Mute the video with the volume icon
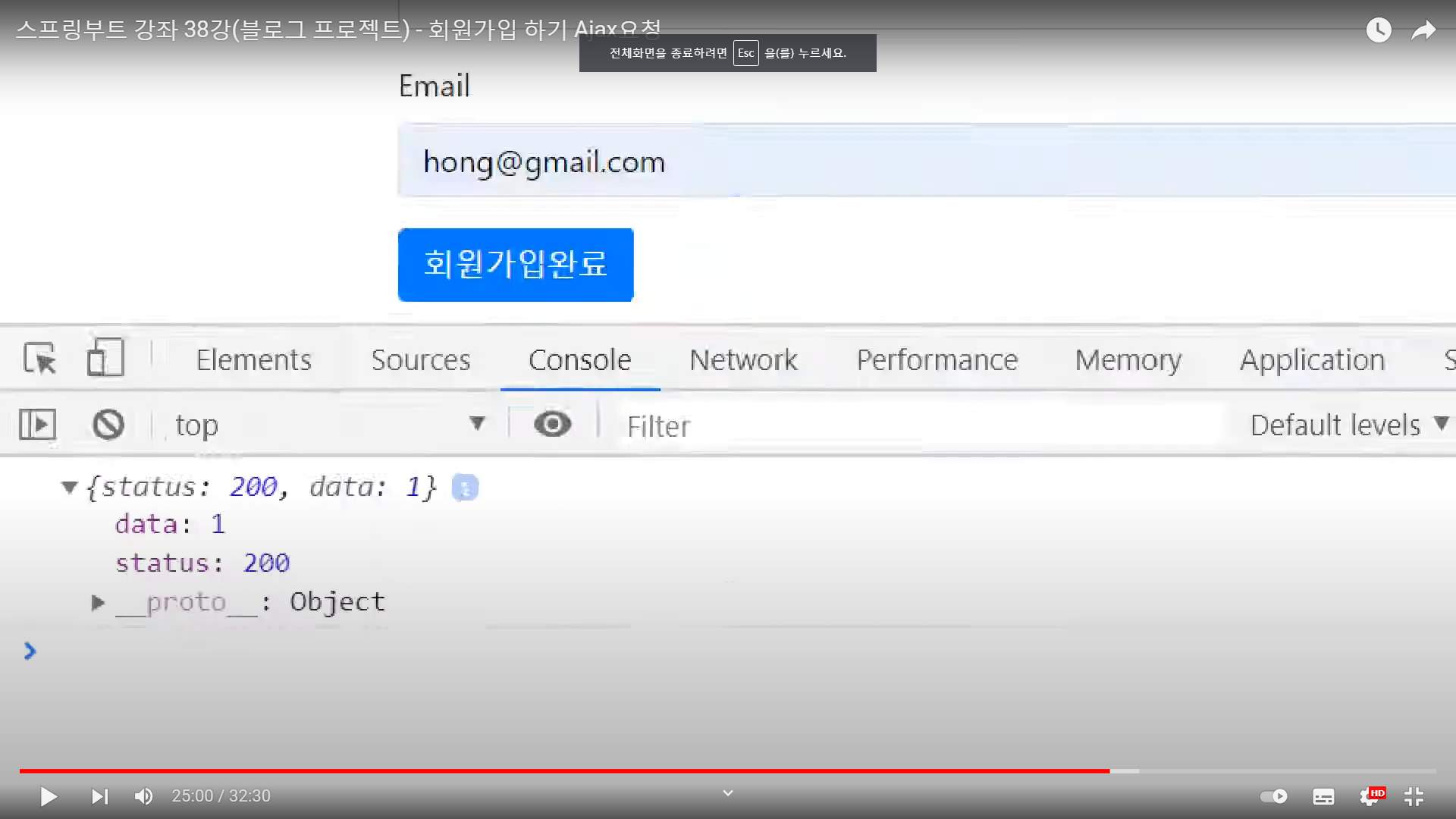This screenshot has width=1456, height=819. coord(143,796)
